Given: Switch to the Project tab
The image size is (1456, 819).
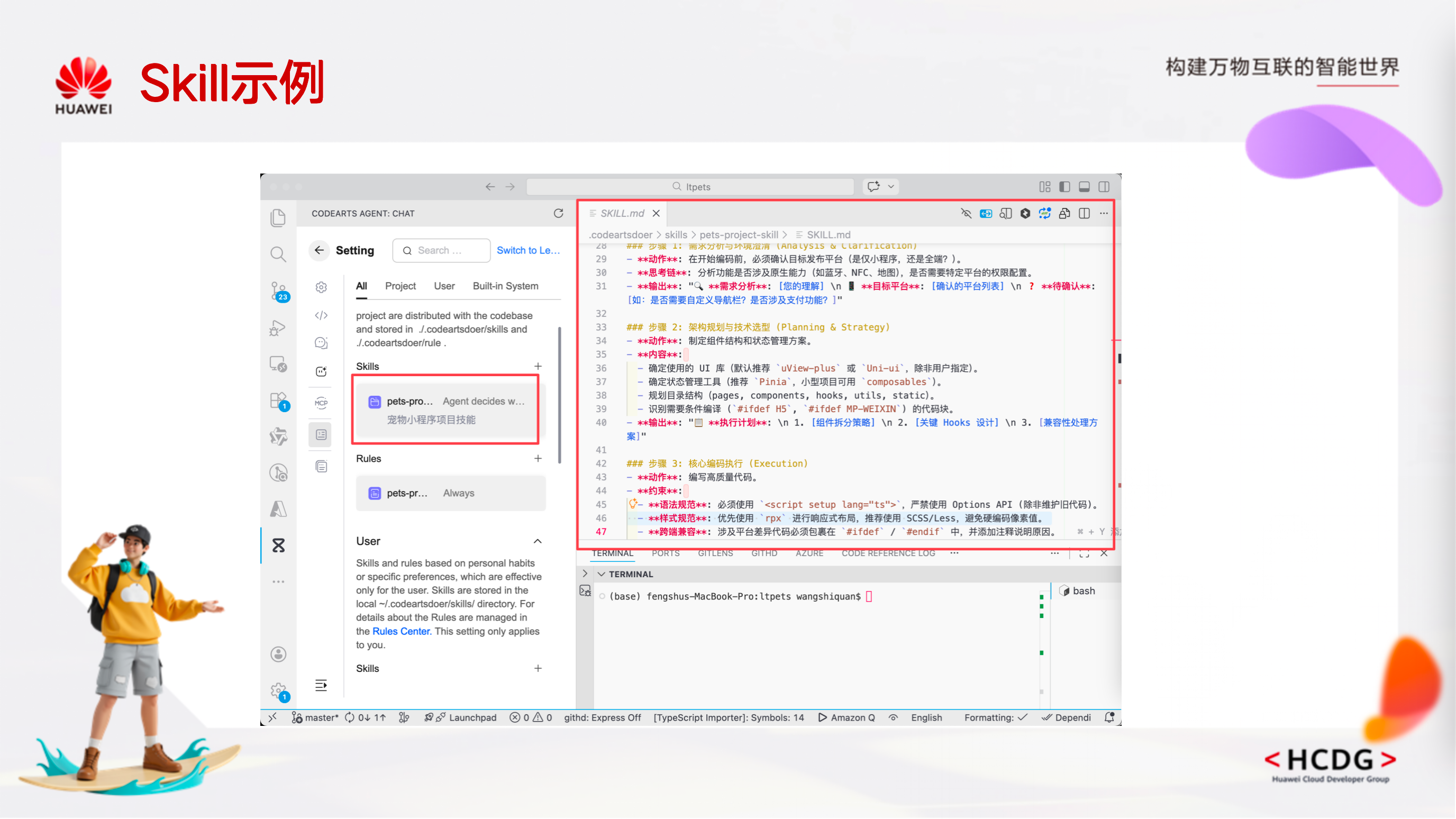Looking at the screenshot, I should click(x=400, y=286).
